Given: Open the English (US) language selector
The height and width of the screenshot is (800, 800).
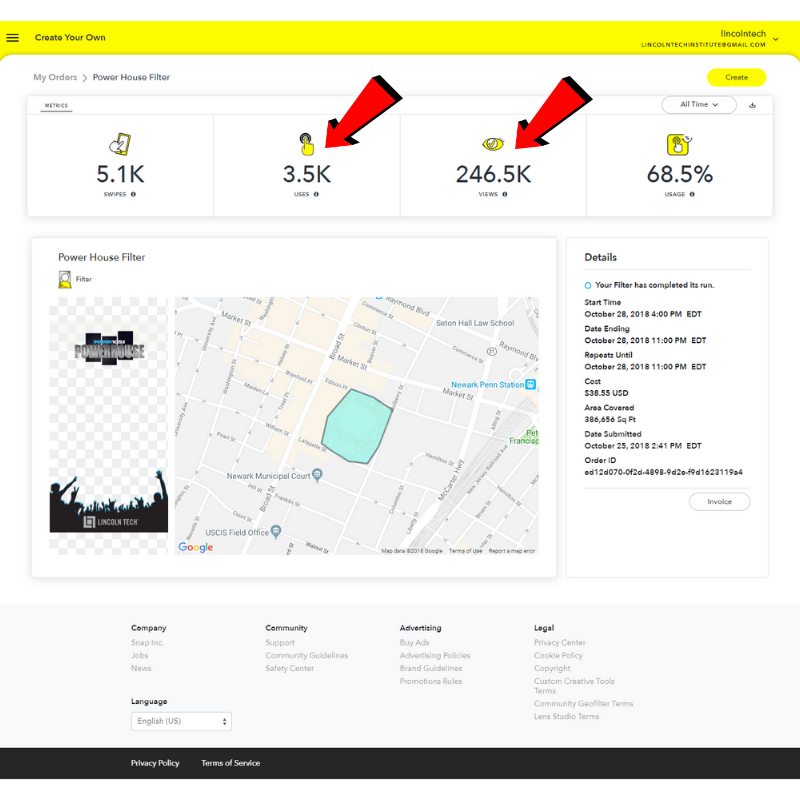Looking at the screenshot, I should point(181,721).
